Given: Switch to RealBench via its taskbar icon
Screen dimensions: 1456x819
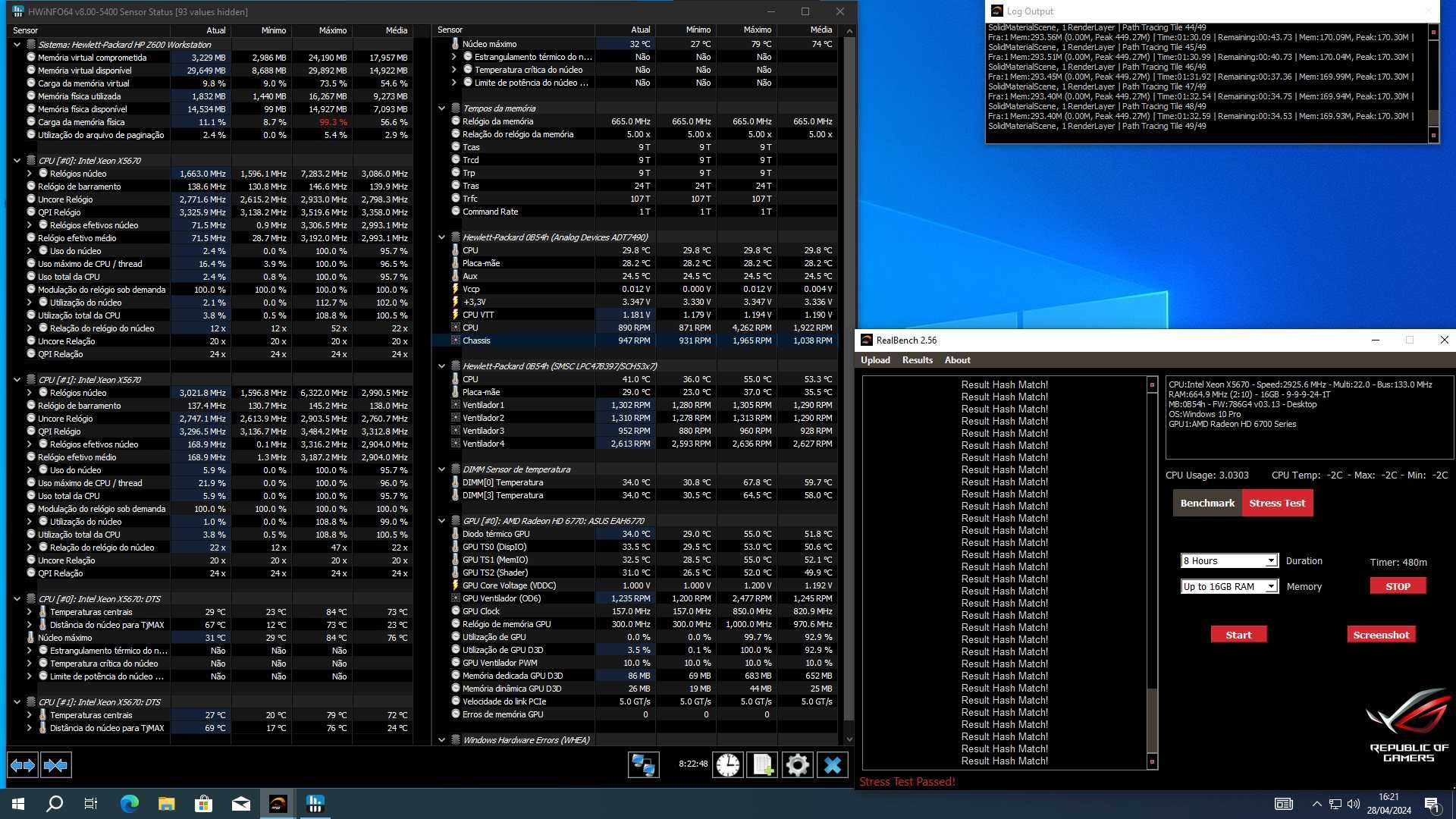Looking at the screenshot, I should point(278,804).
